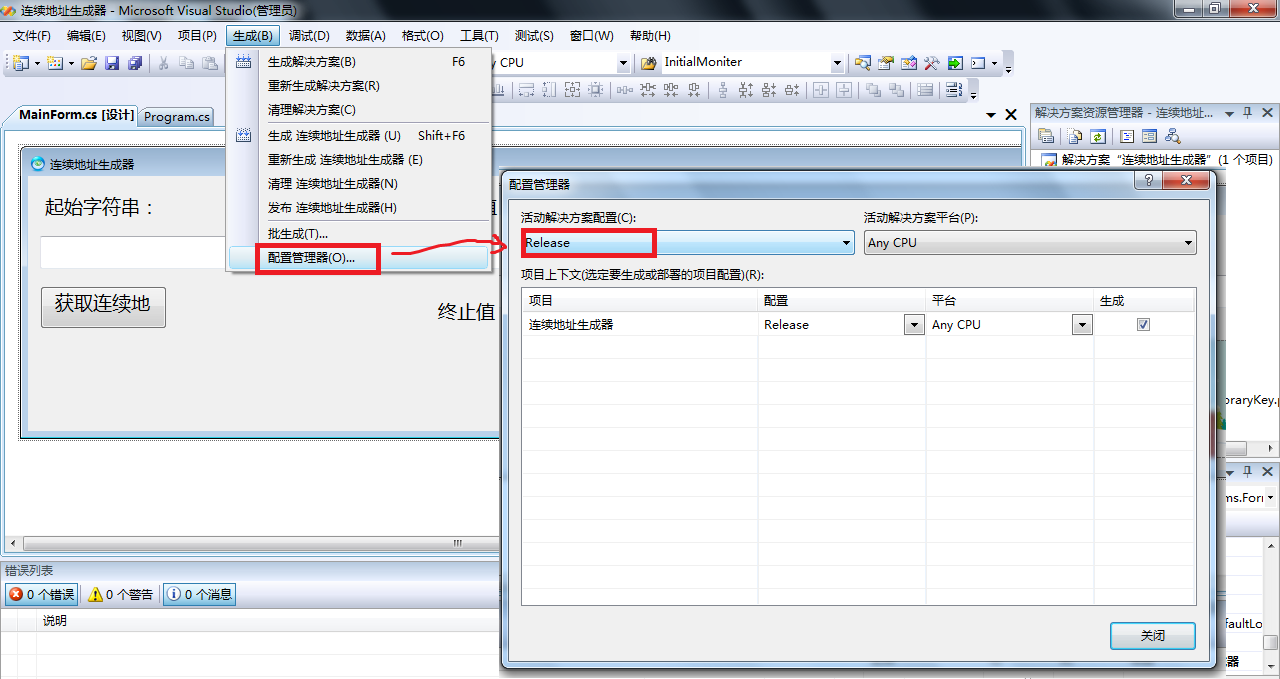The width and height of the screenshot is (1280, 679).
Task: Click Show All Files in Solution Explorer
Action: coord(1075,136)
